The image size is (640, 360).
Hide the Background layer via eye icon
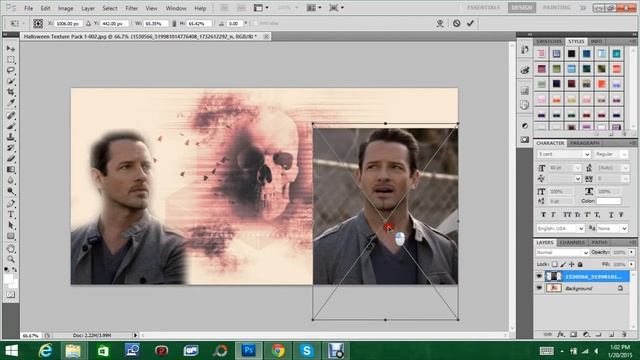coord(539,288)
